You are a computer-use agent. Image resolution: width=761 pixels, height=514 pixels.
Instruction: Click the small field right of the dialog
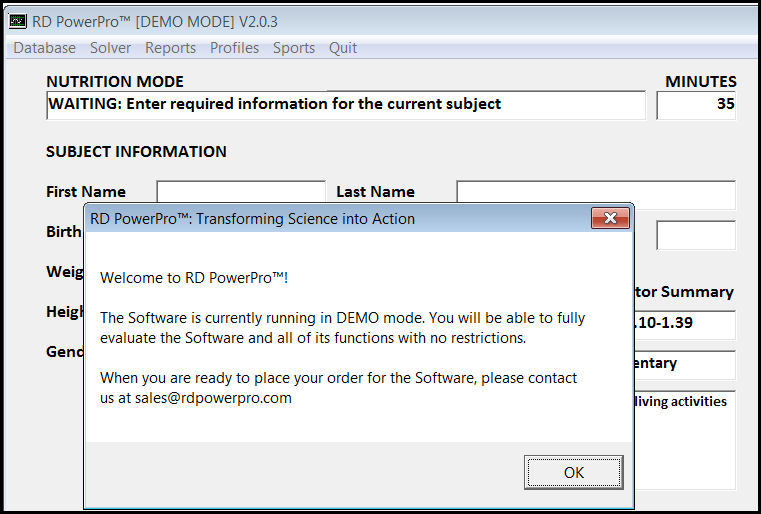click(x=696, y=235)
